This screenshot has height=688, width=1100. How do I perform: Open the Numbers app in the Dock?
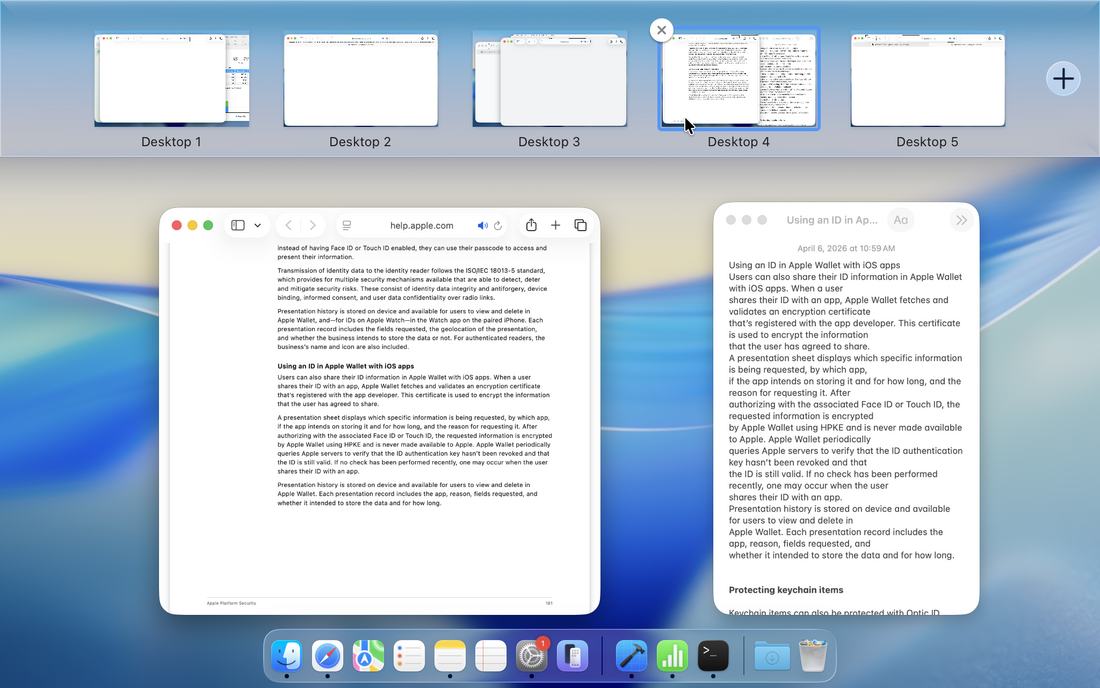click(x=672, y=656)
